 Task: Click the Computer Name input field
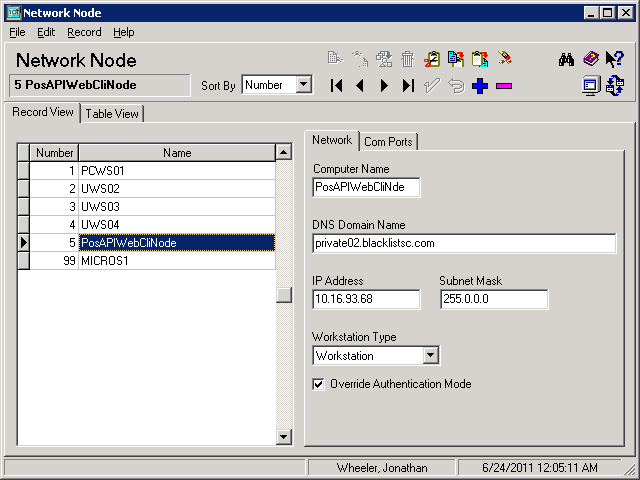[x=366, y=187]
